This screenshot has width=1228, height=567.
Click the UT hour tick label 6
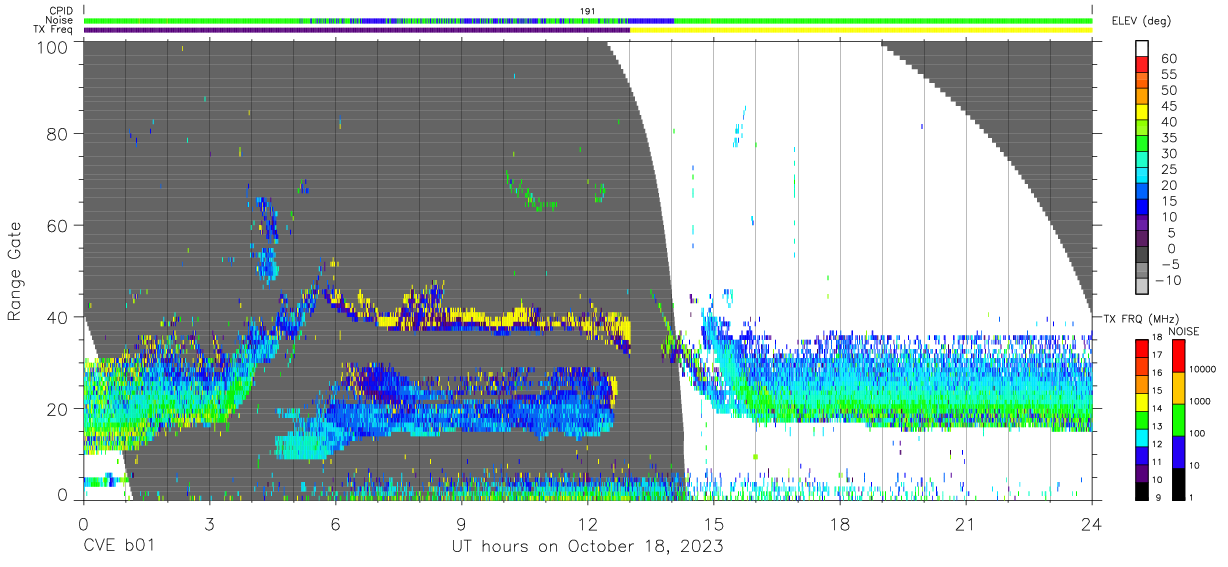(x=335, y=524)
